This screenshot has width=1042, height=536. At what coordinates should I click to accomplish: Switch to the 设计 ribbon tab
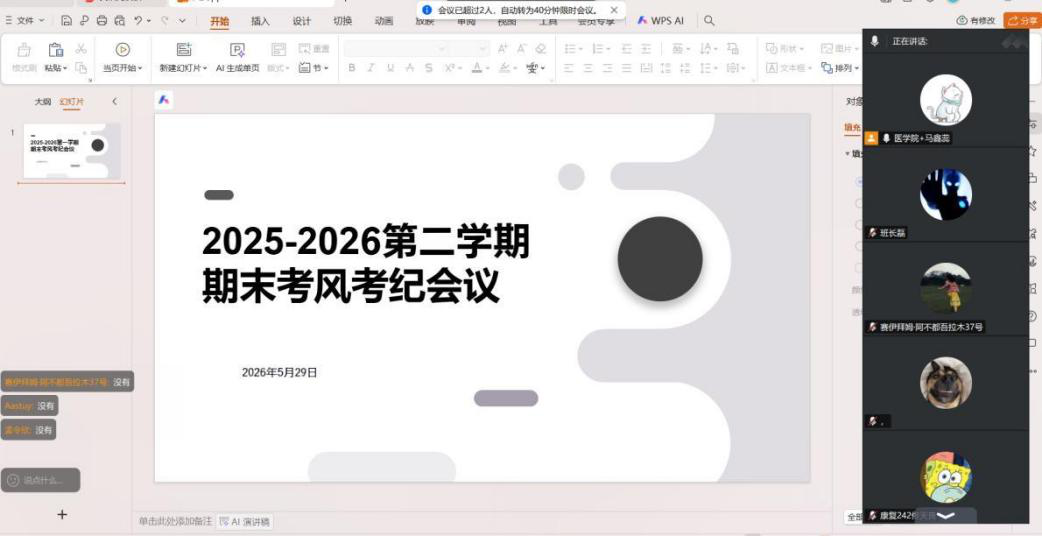click(302, 21)
